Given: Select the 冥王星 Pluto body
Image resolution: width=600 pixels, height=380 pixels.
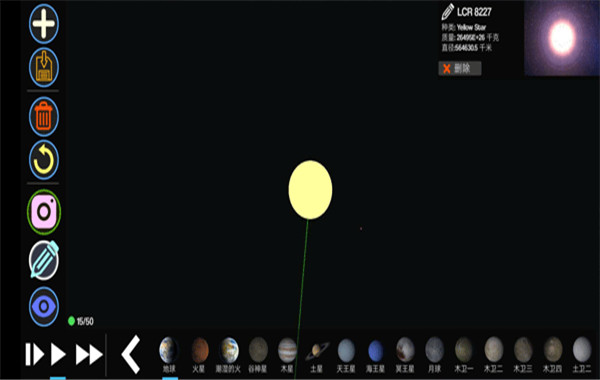Looking at the screenshot, I should [x=405, y=355].
